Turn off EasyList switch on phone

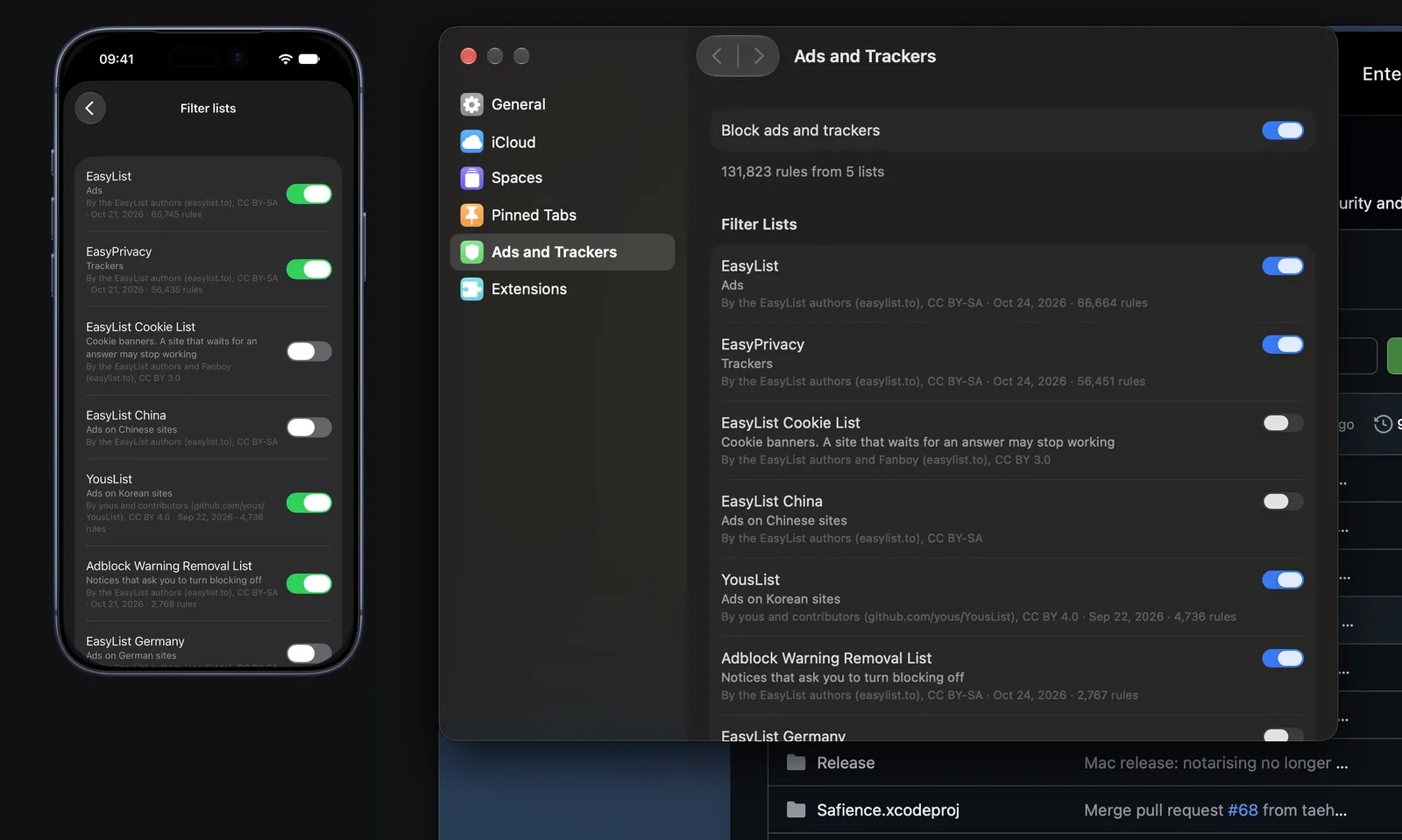[309, 194]
